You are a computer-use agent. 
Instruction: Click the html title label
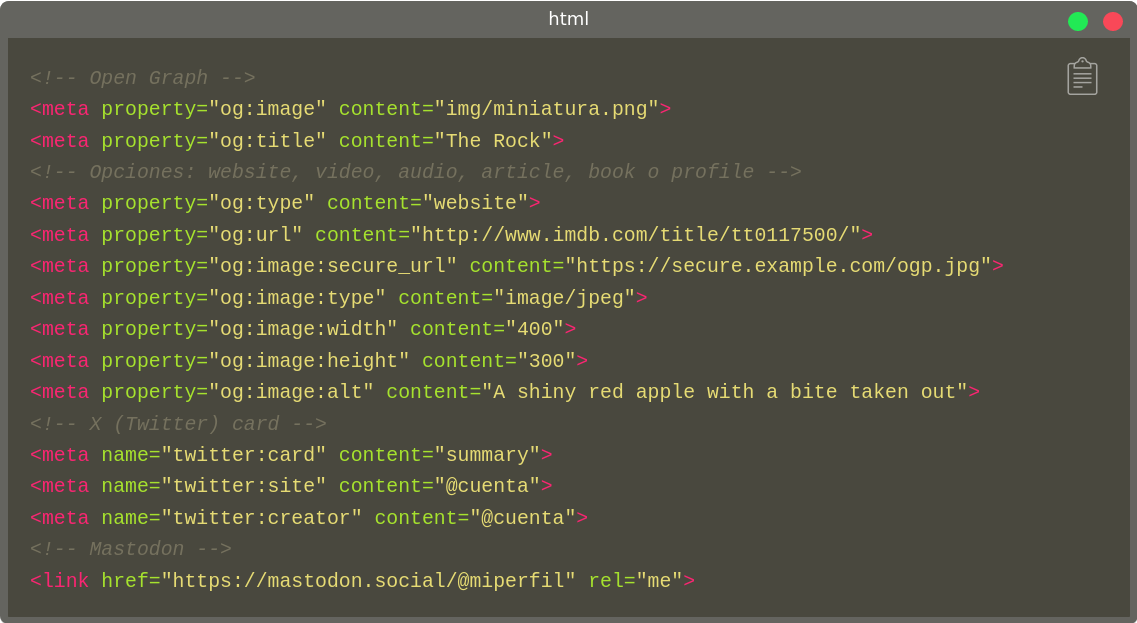(x=568, y=19)
